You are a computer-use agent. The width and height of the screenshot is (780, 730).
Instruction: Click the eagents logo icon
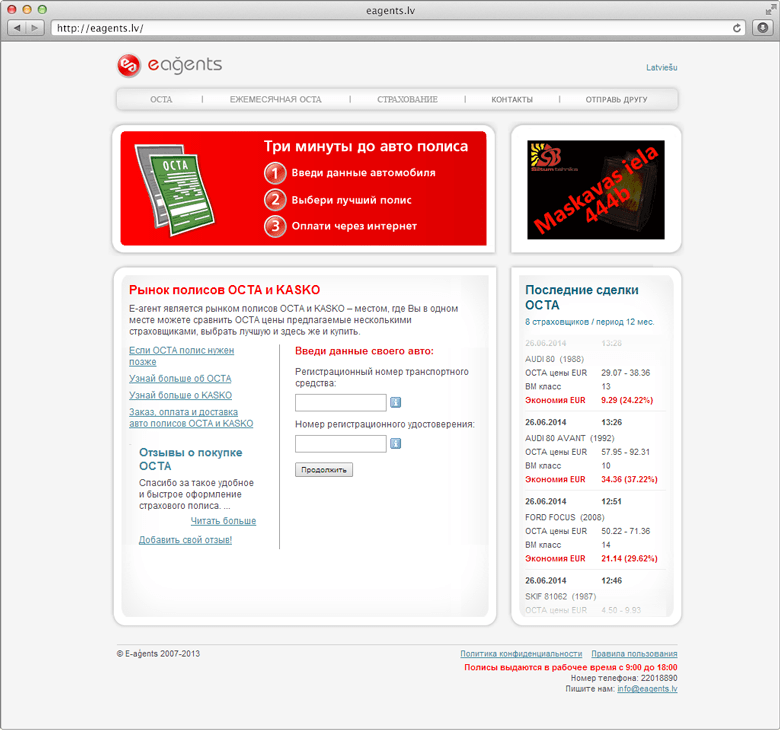point(129,66)
